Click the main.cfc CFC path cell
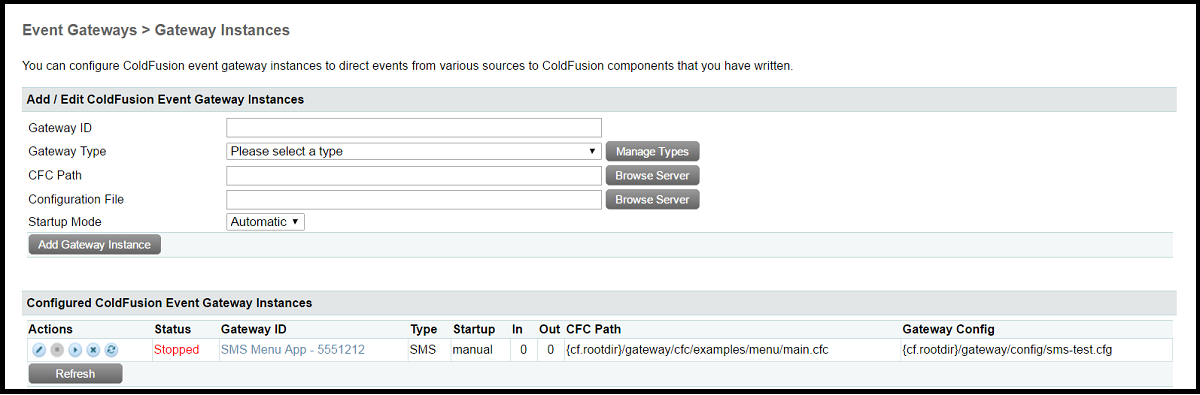Viewport: 1200px width, 395px height. pos(697,350)
